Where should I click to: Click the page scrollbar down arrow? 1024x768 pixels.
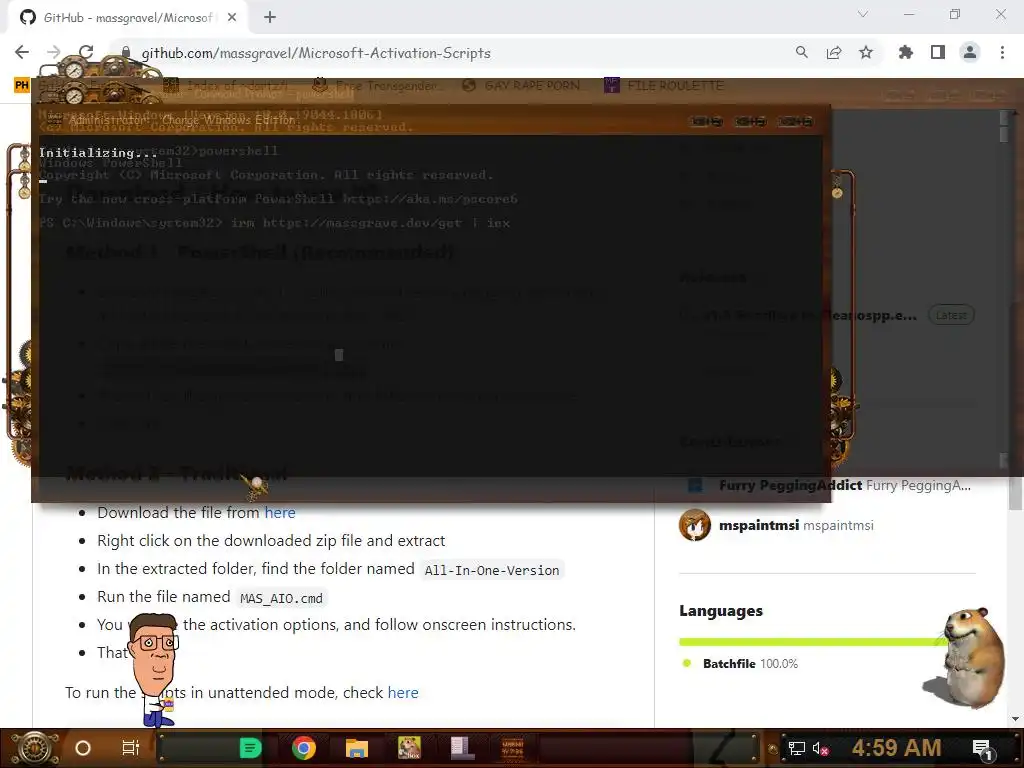1015,719
